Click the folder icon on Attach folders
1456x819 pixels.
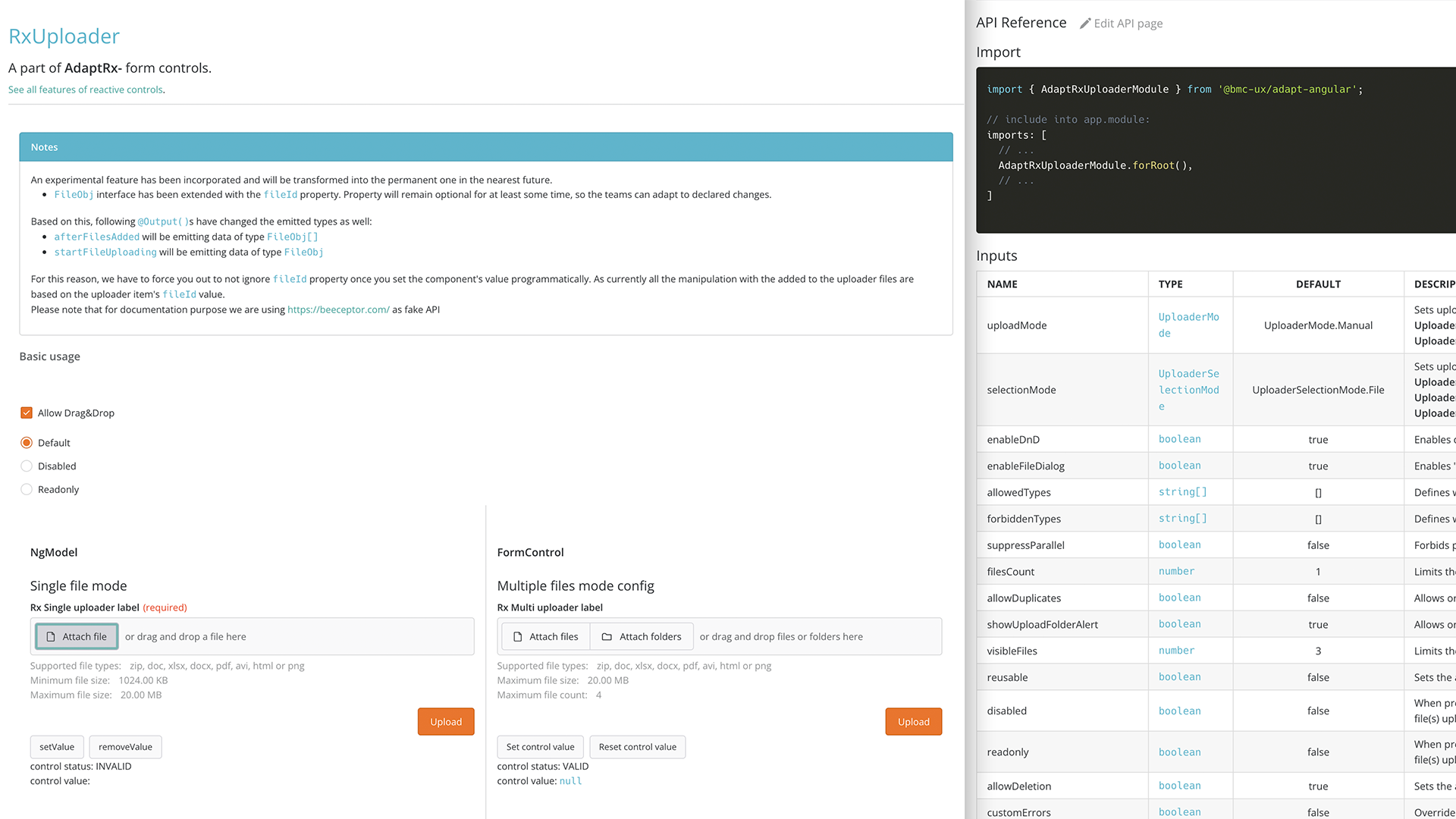pos(607,637)
